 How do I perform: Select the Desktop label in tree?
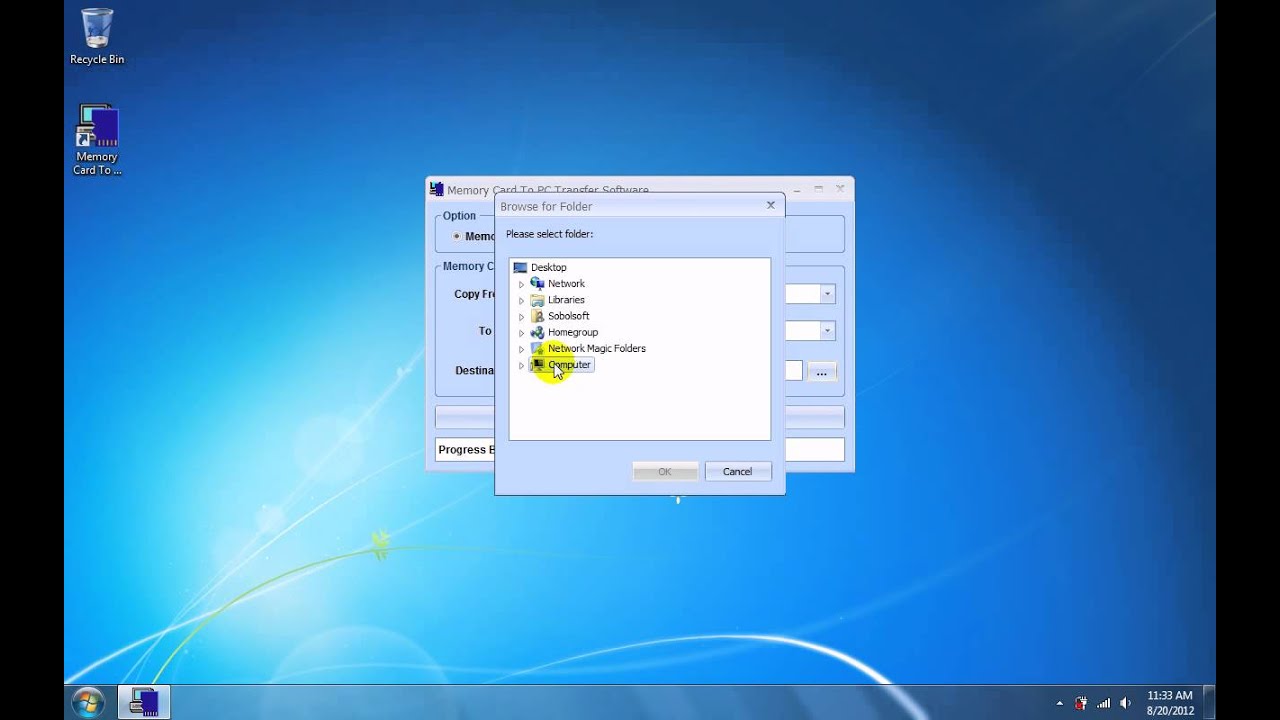coord(548,267)
